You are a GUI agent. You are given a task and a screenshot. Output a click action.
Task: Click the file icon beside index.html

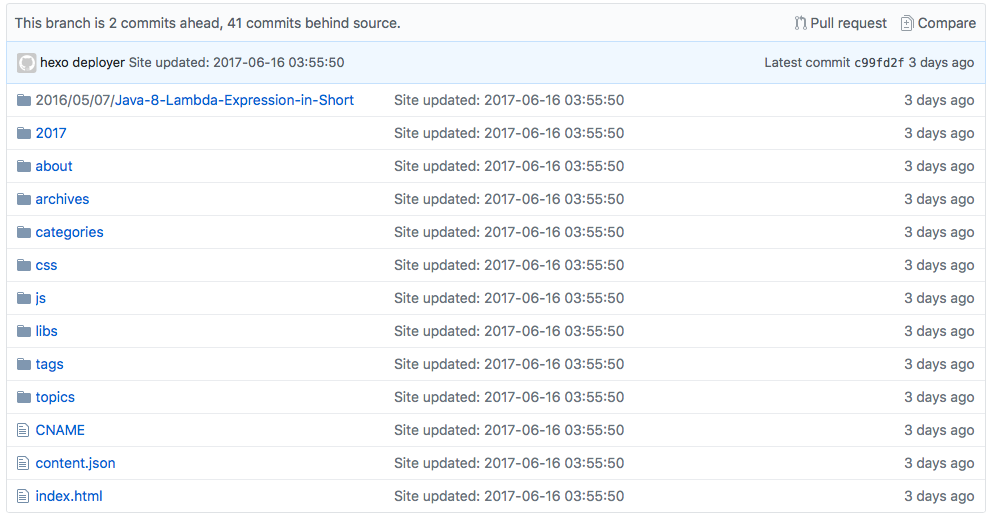coord(23,496)
